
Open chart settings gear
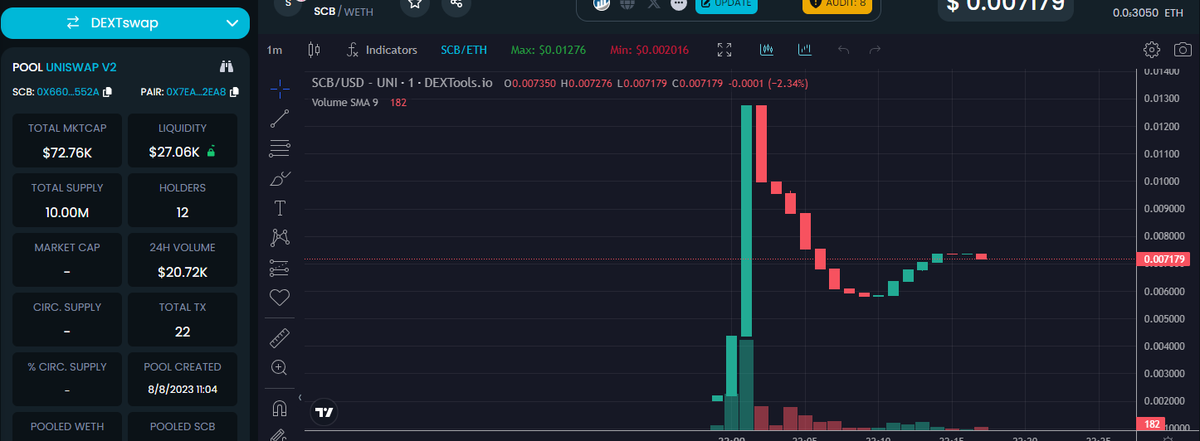coord(1152,49)
